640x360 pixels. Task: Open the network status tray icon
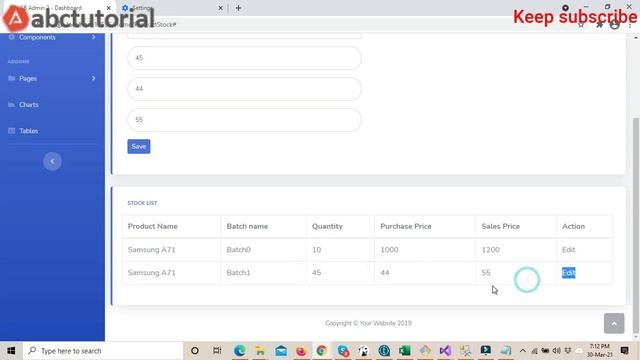[534, 351]
